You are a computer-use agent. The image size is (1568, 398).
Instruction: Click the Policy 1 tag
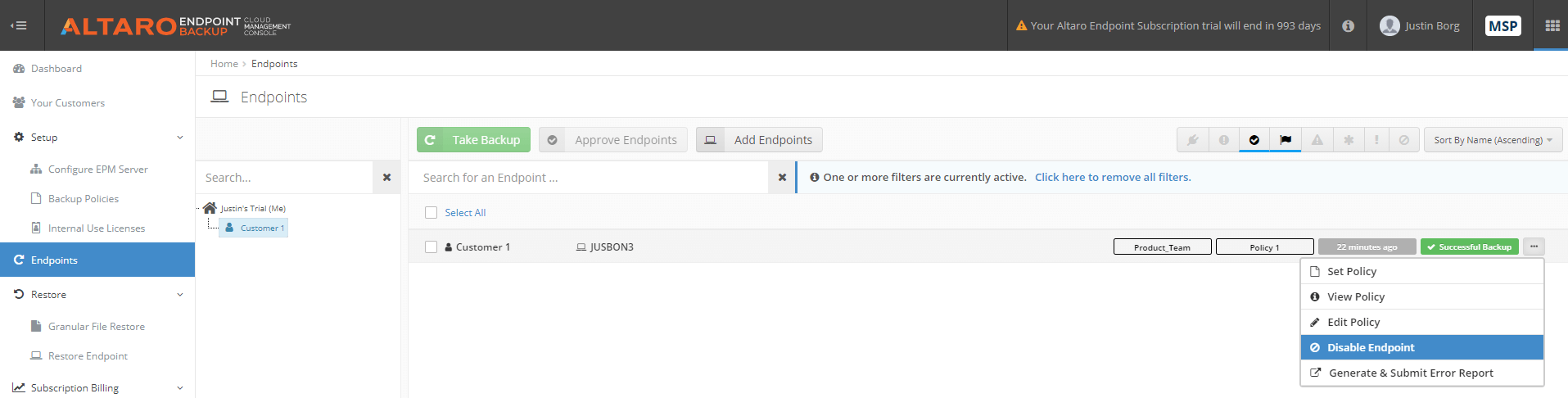pyautogui.click(x=1264, y=246)
